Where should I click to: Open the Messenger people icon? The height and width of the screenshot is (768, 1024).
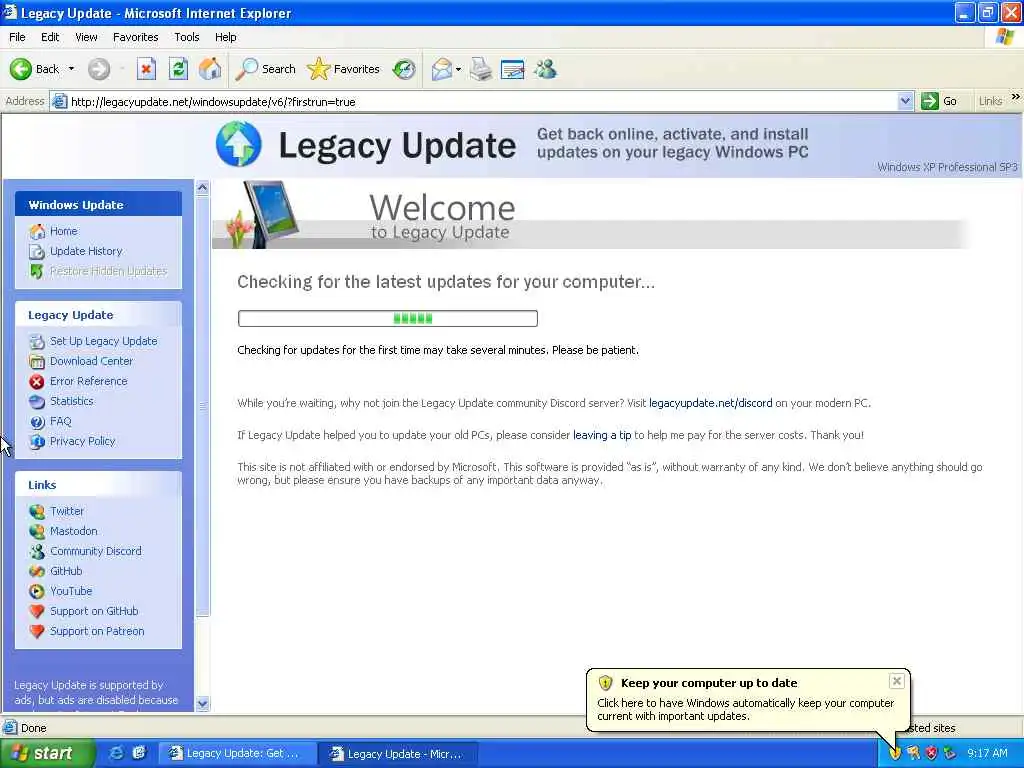[545, 69]
